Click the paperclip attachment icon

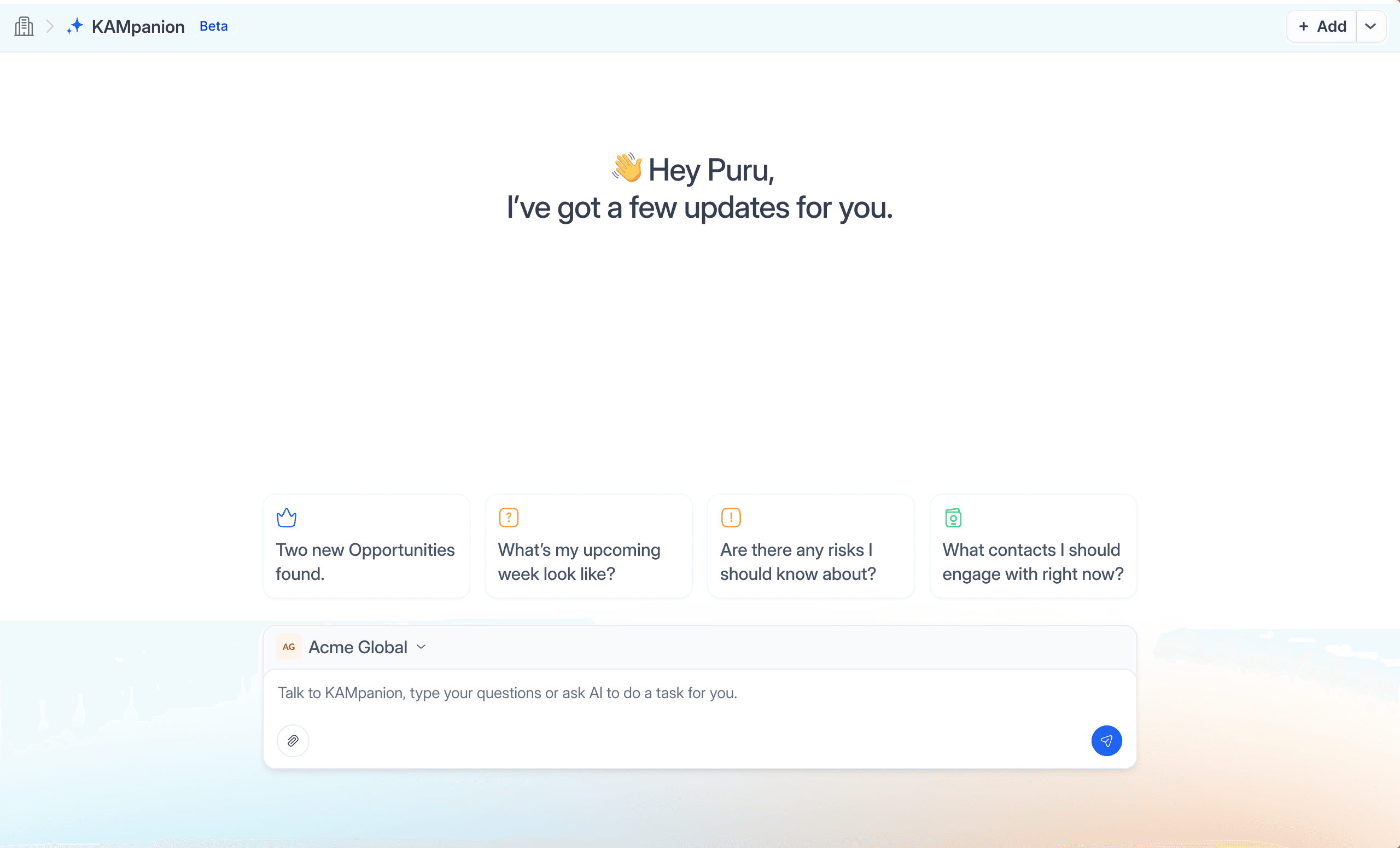[293, 741]
